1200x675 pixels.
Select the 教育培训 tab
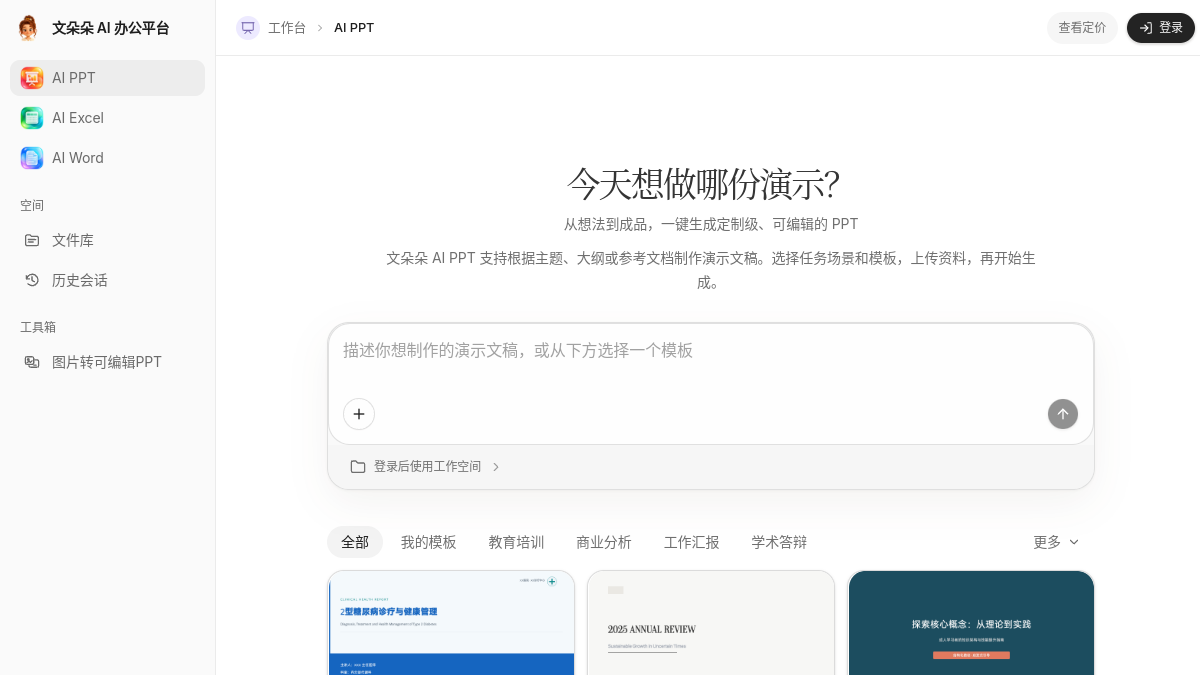point(516,542)
